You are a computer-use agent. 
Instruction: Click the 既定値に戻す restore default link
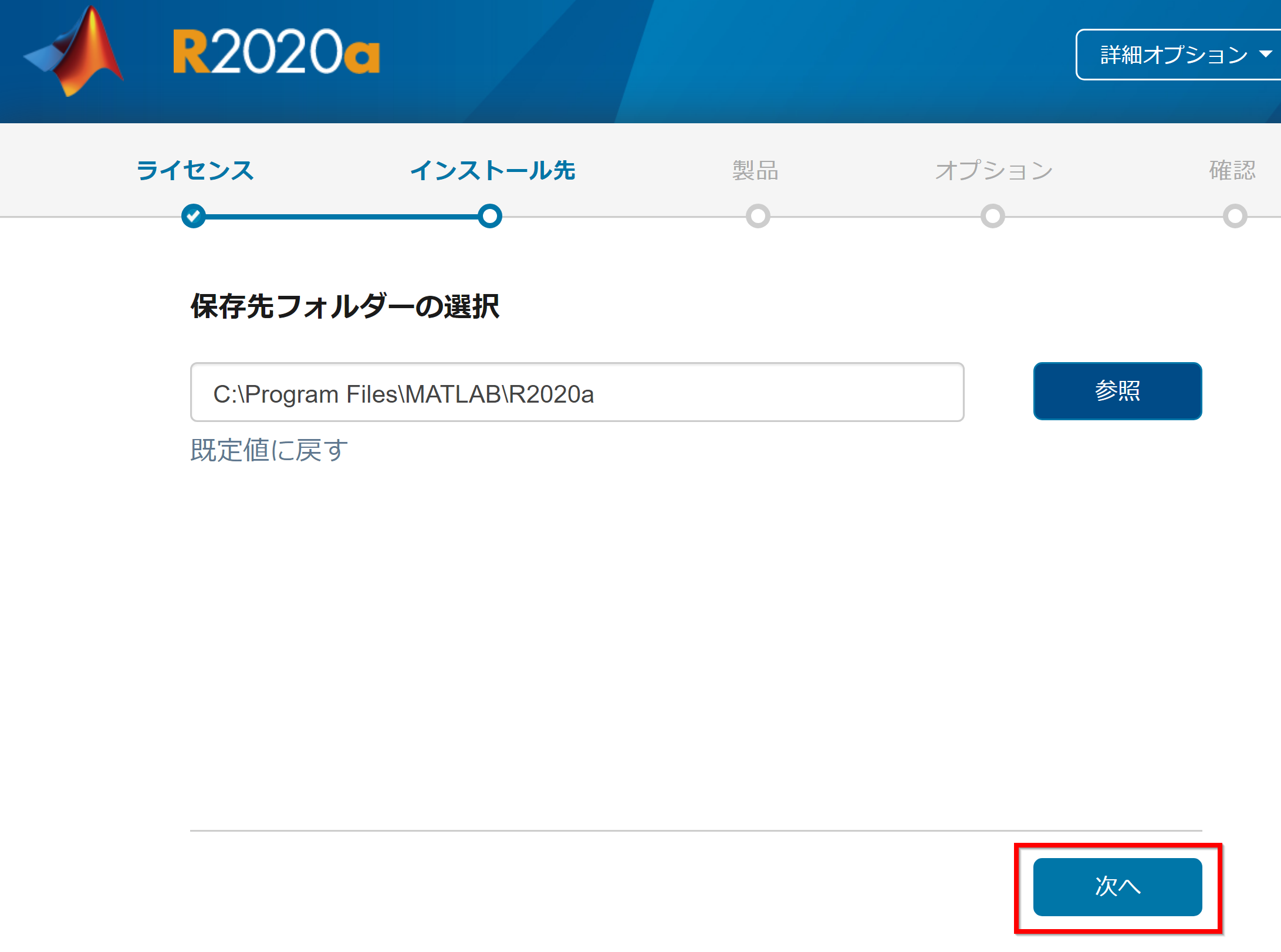pos(269,450)
